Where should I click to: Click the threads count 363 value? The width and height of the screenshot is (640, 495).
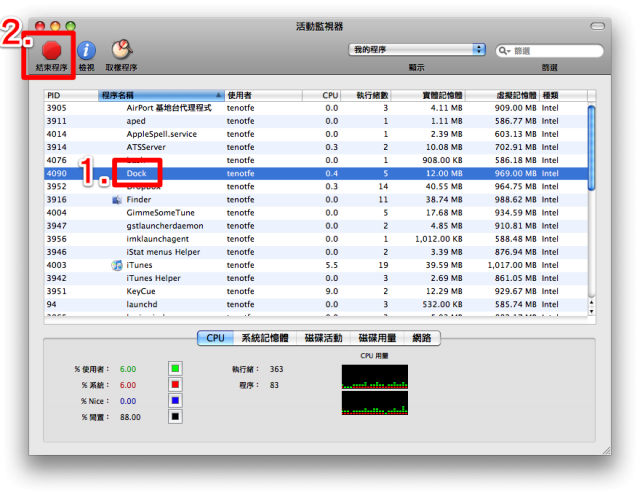click(x=276, y=369)
